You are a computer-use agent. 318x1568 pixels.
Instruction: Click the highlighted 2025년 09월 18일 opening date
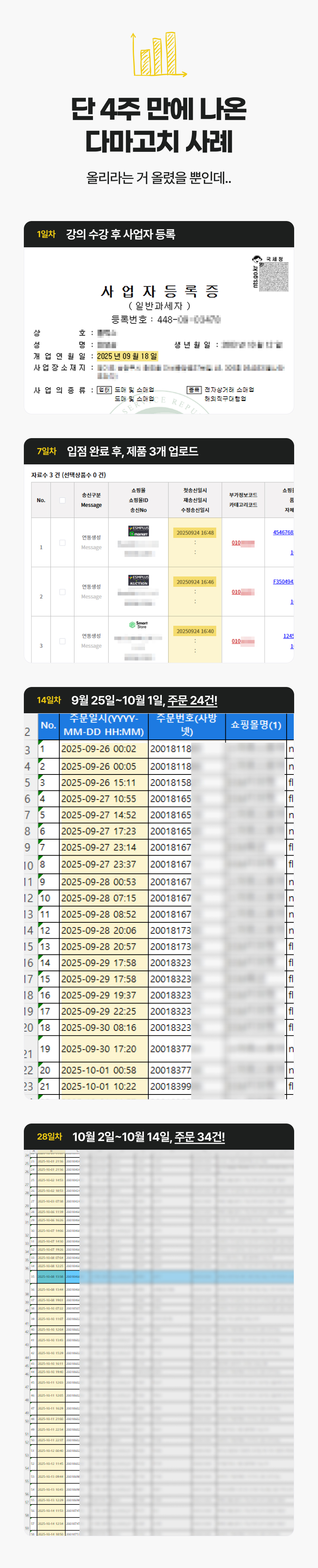127,356
